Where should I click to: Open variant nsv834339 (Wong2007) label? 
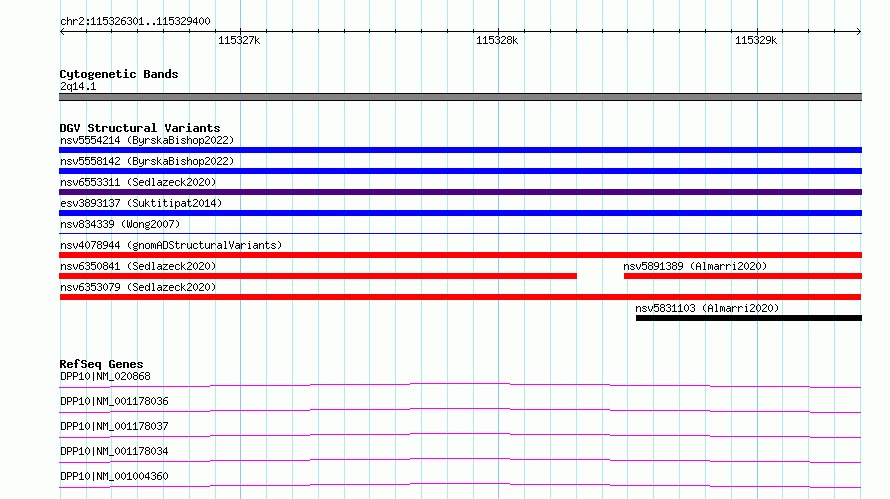click(120, 224)
